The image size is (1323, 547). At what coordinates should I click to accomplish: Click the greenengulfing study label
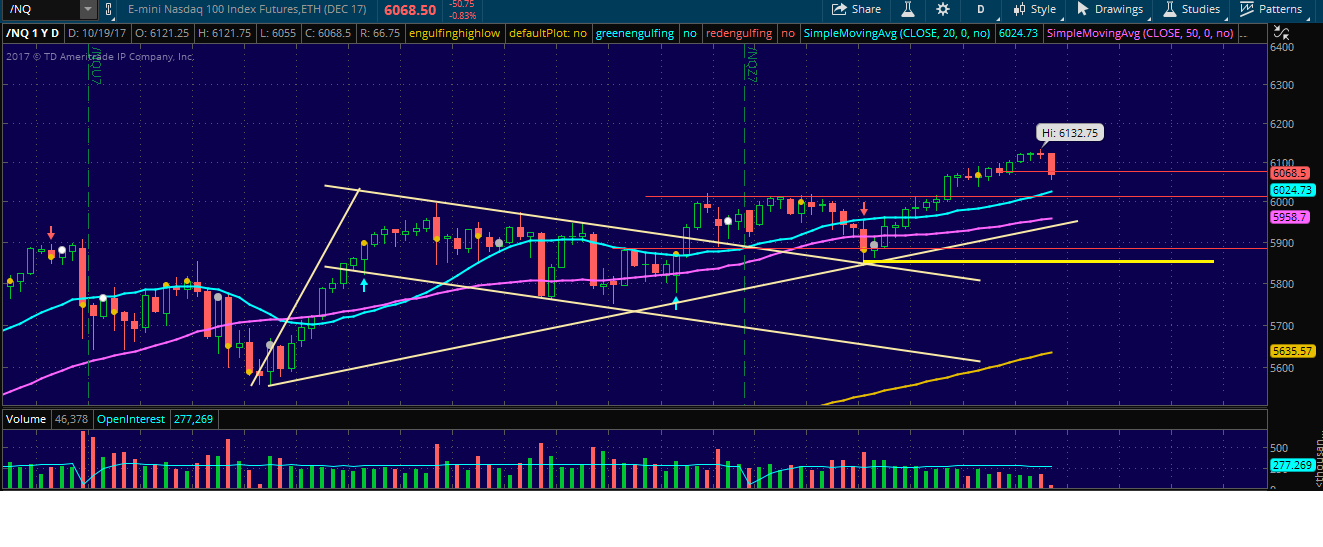point(635,33)
